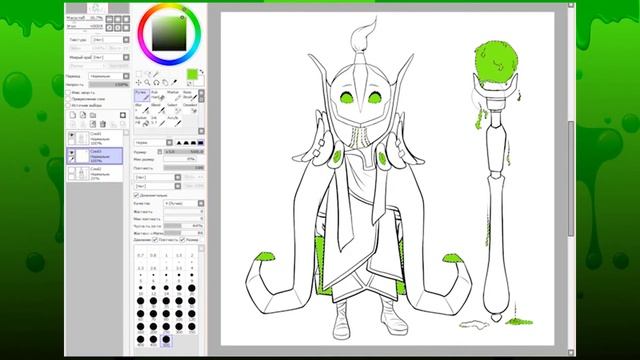
Task: Select the lasso selection tool
Action: (x=148, y=74)
